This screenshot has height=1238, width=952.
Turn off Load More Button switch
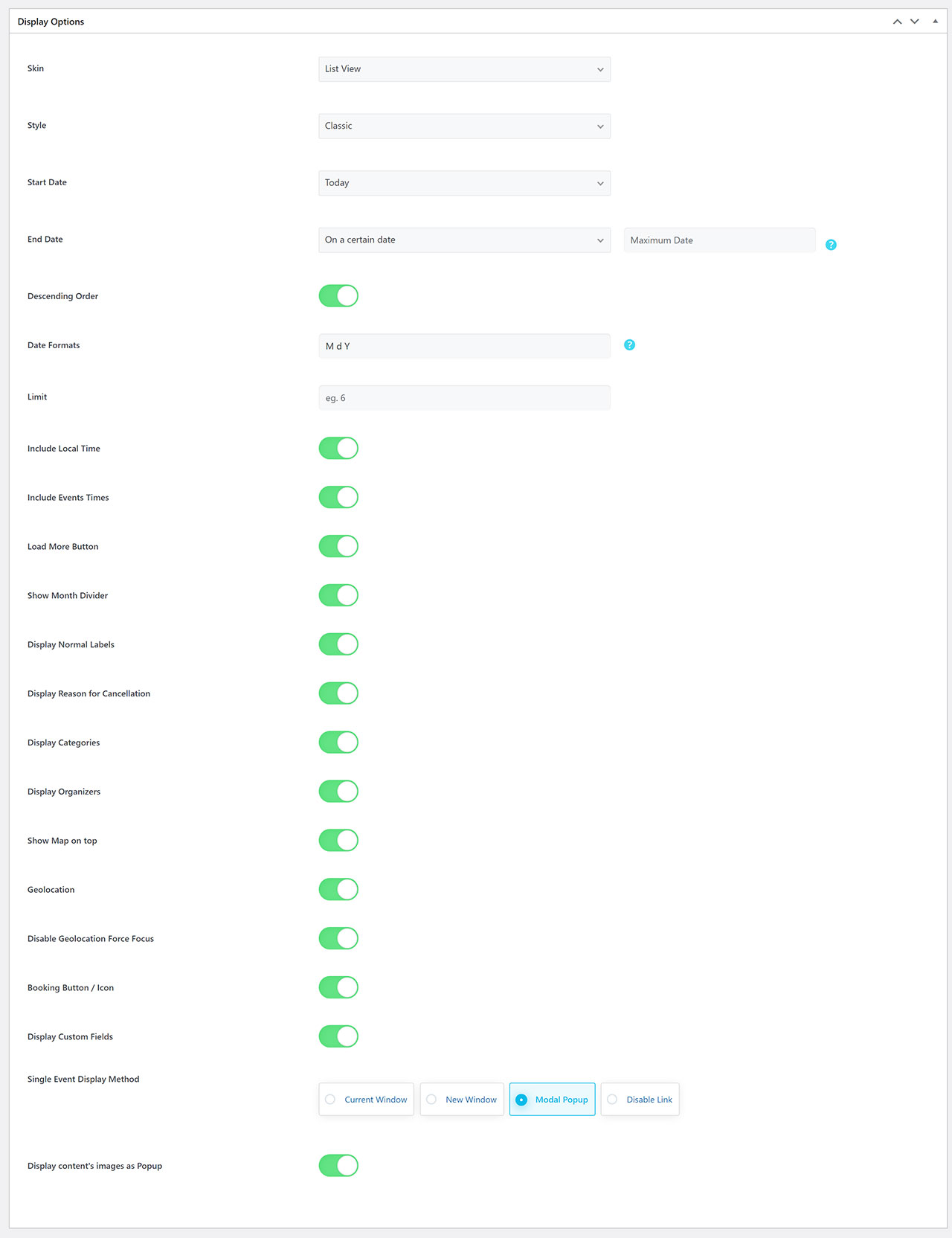[x=338, y=547]
